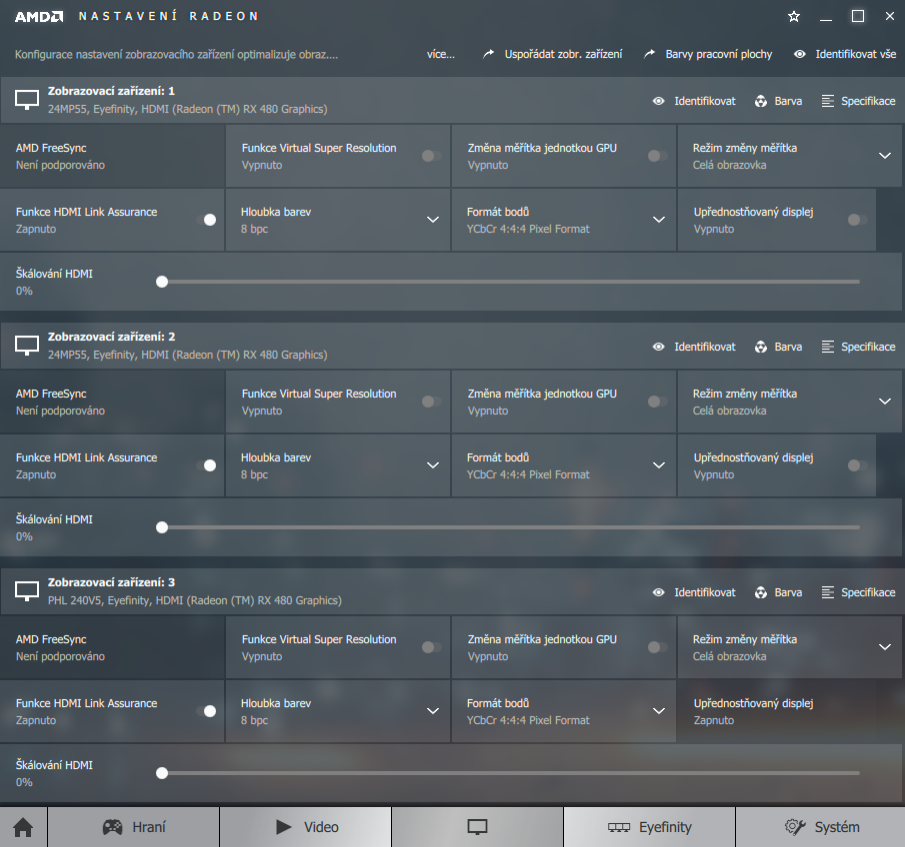This screenshot has width=905, height=847.
Task: Open Barvy pracovní plochy label
Action: click(x=719, y=54)
